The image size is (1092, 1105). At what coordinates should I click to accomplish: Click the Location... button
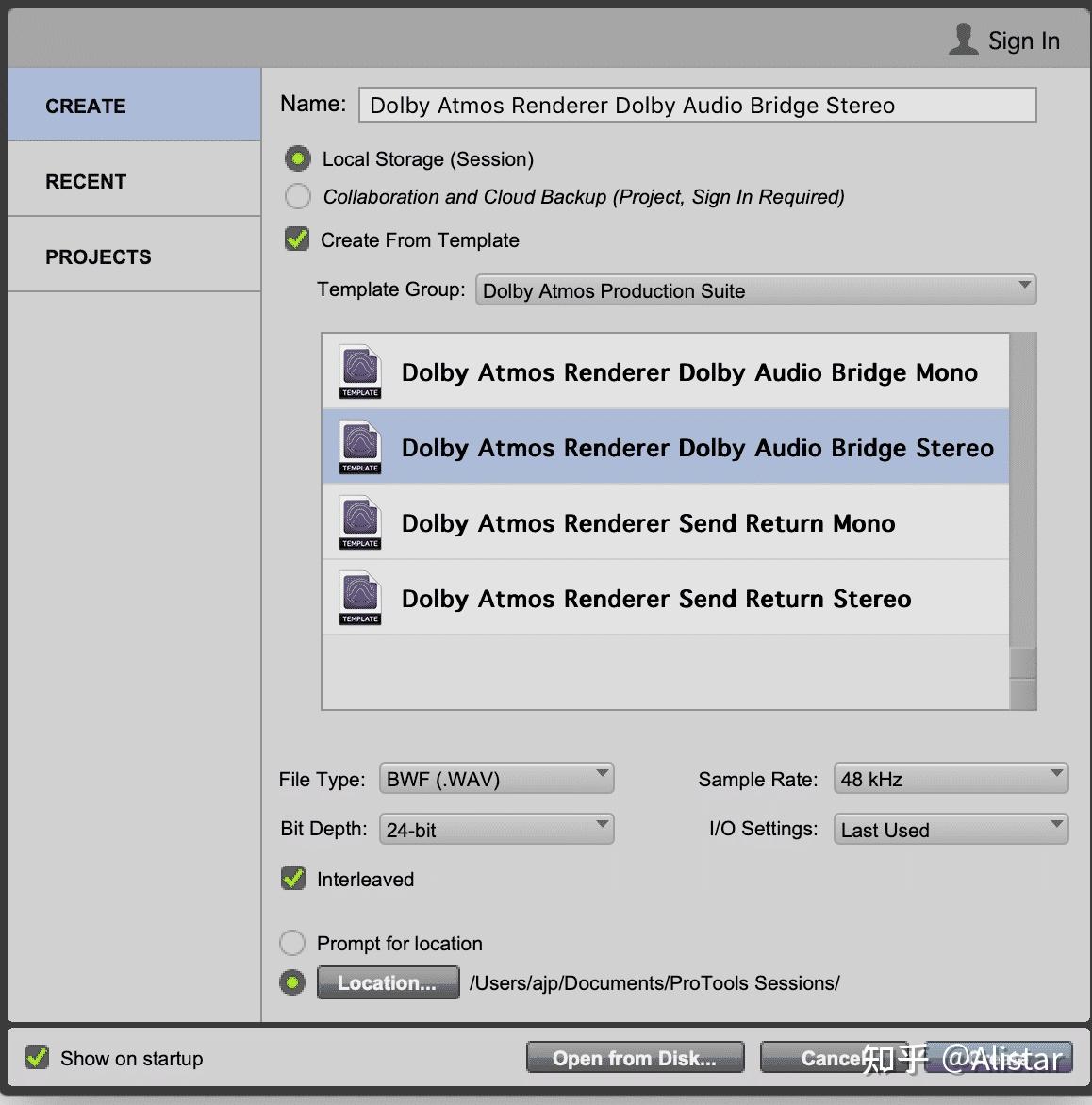(x=388, y=982)
